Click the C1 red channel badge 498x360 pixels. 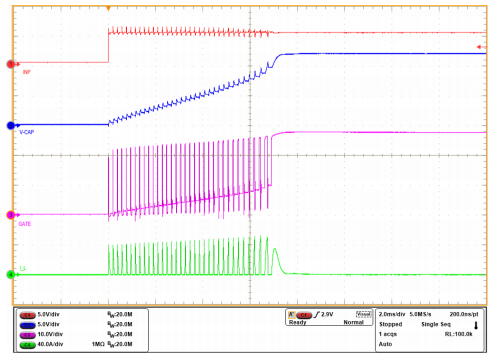click(x=28, y=315)
